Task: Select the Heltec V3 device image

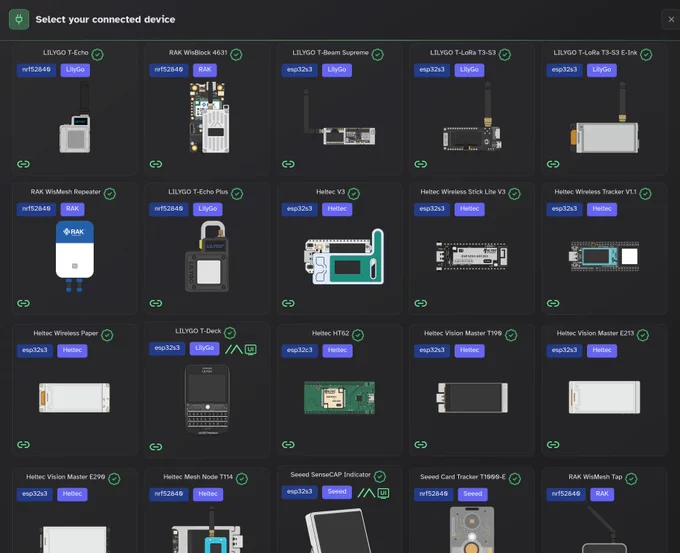Action: 344,256
